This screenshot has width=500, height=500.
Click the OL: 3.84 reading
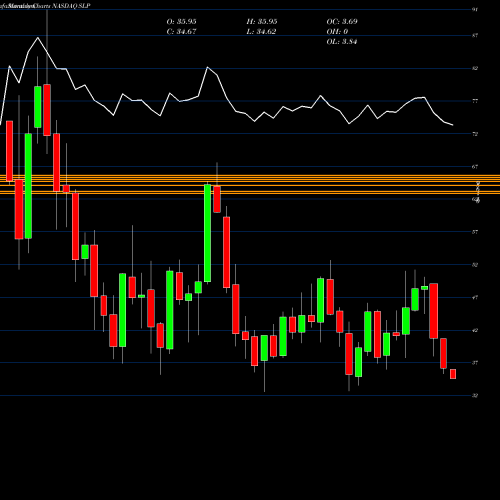coord(342,42)
